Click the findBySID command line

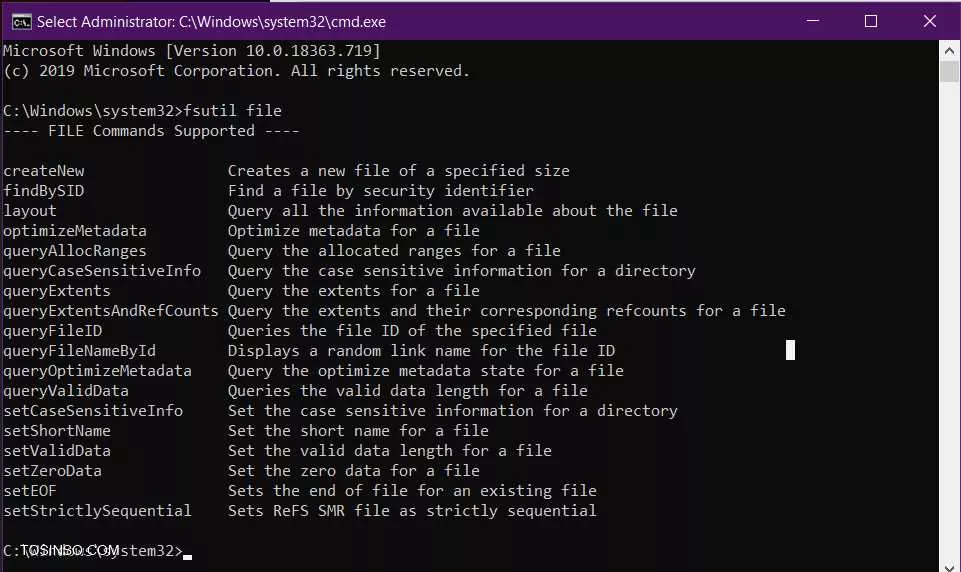(268, 191)
